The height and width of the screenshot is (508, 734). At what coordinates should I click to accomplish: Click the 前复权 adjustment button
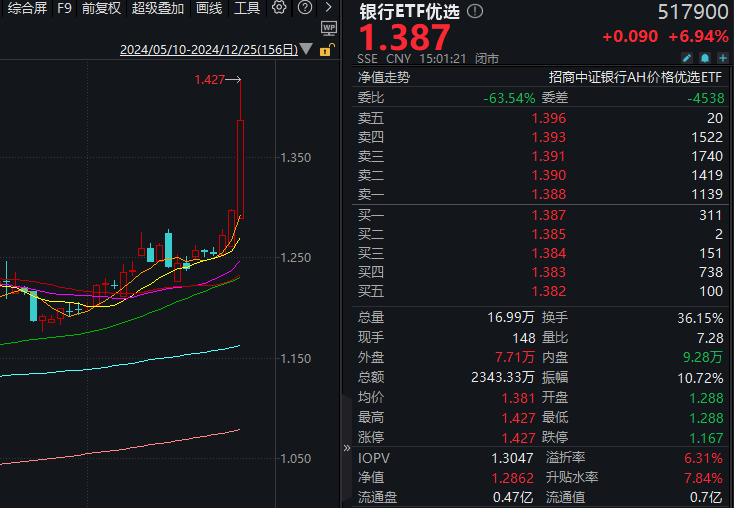[x=101, y=8]
